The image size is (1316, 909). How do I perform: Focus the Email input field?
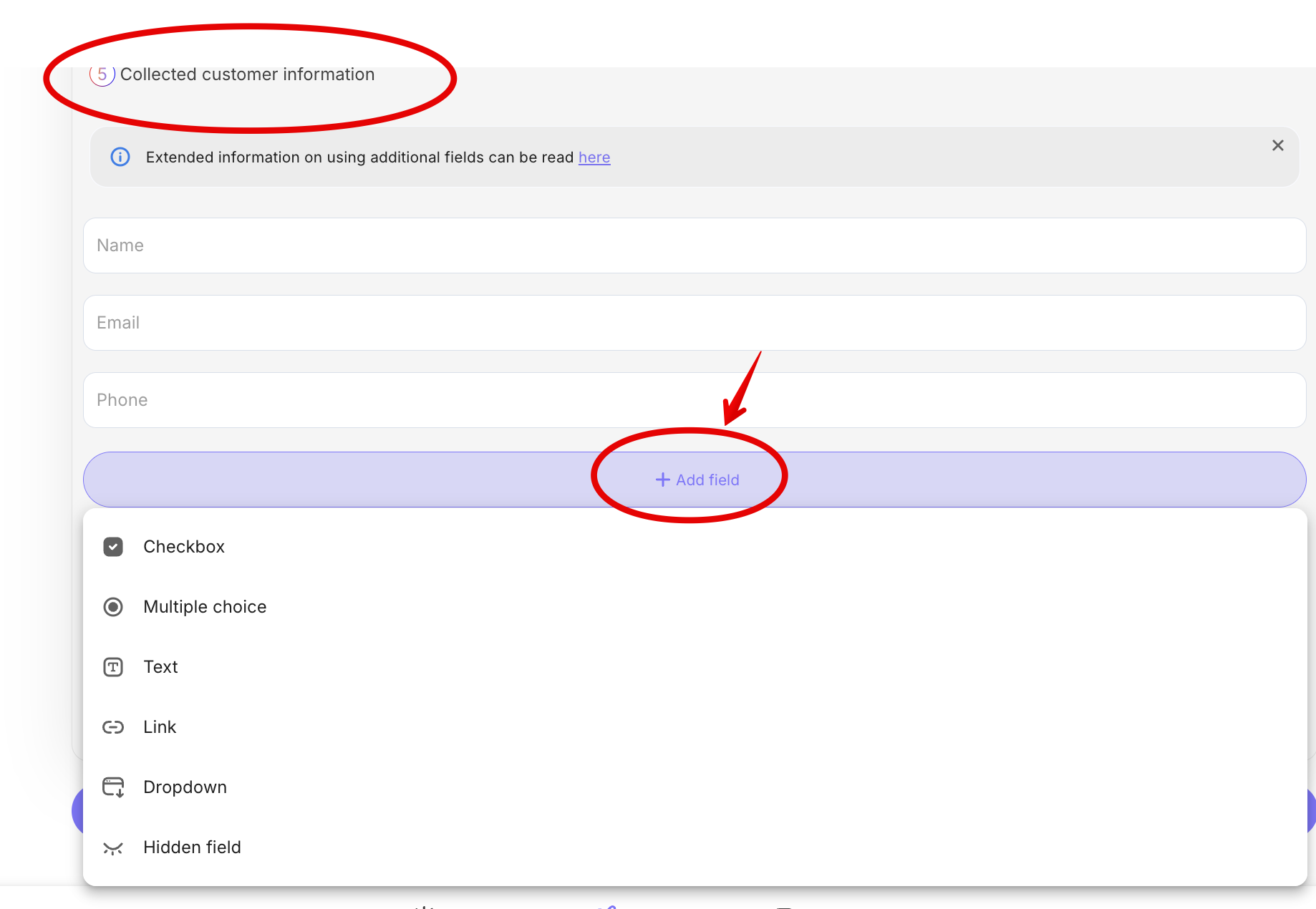695,323
